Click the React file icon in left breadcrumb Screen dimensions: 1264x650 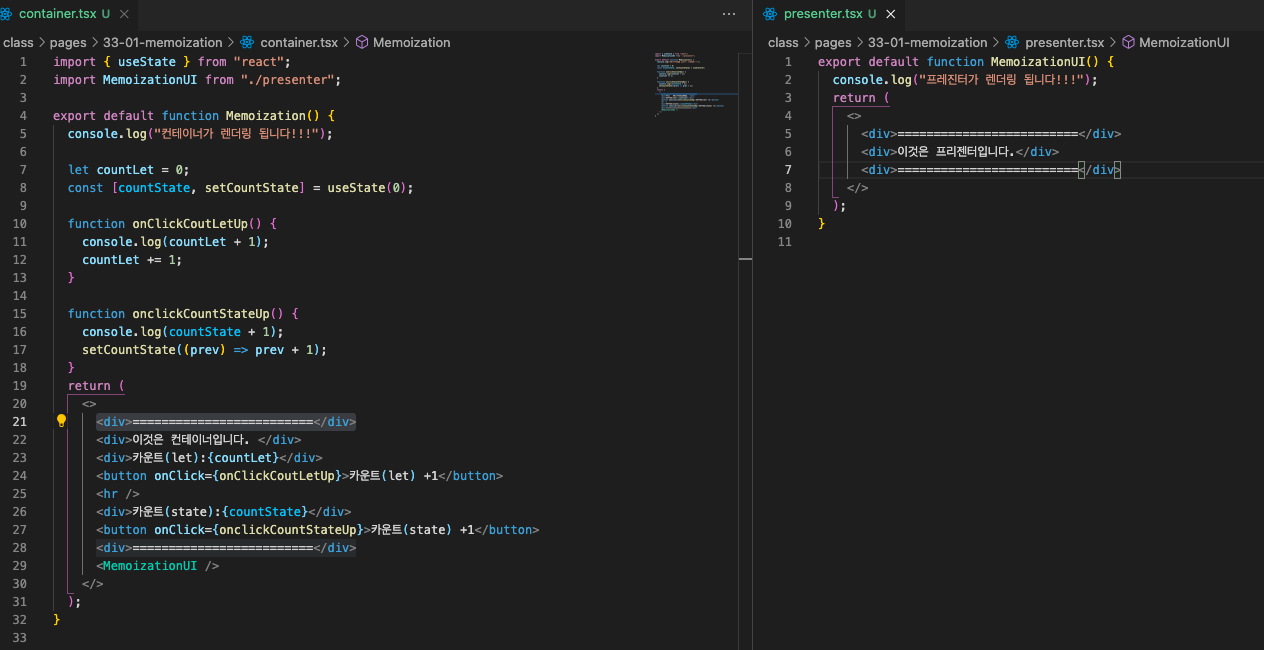[247, 43]
